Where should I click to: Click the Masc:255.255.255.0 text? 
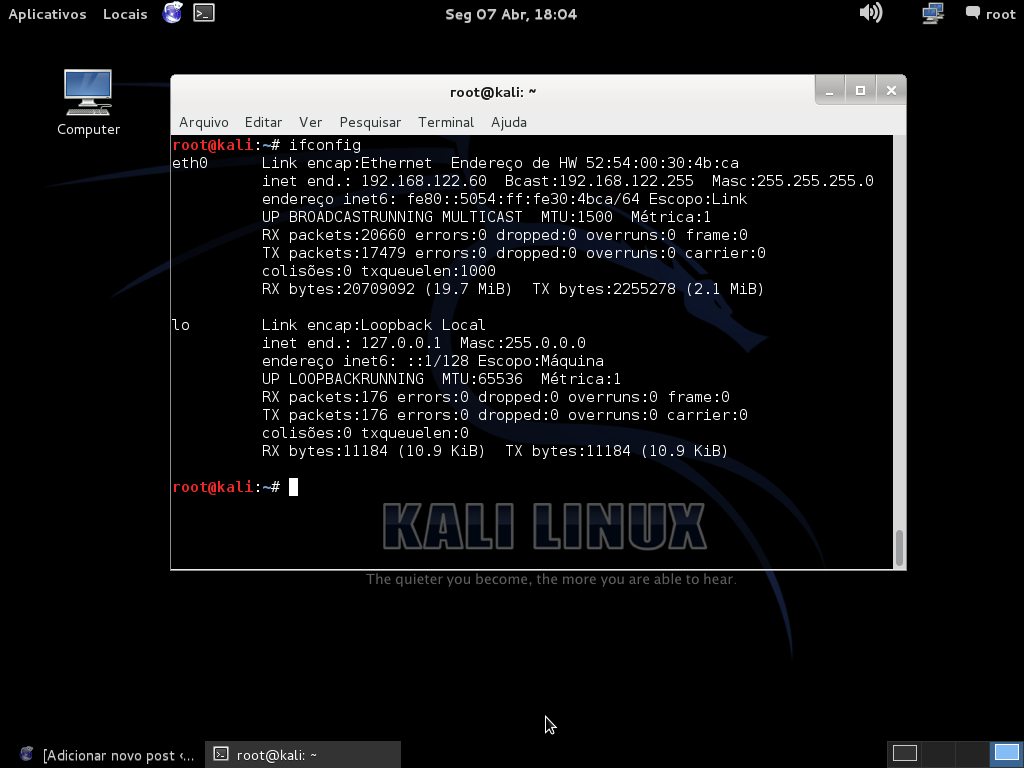pos(793,181)
